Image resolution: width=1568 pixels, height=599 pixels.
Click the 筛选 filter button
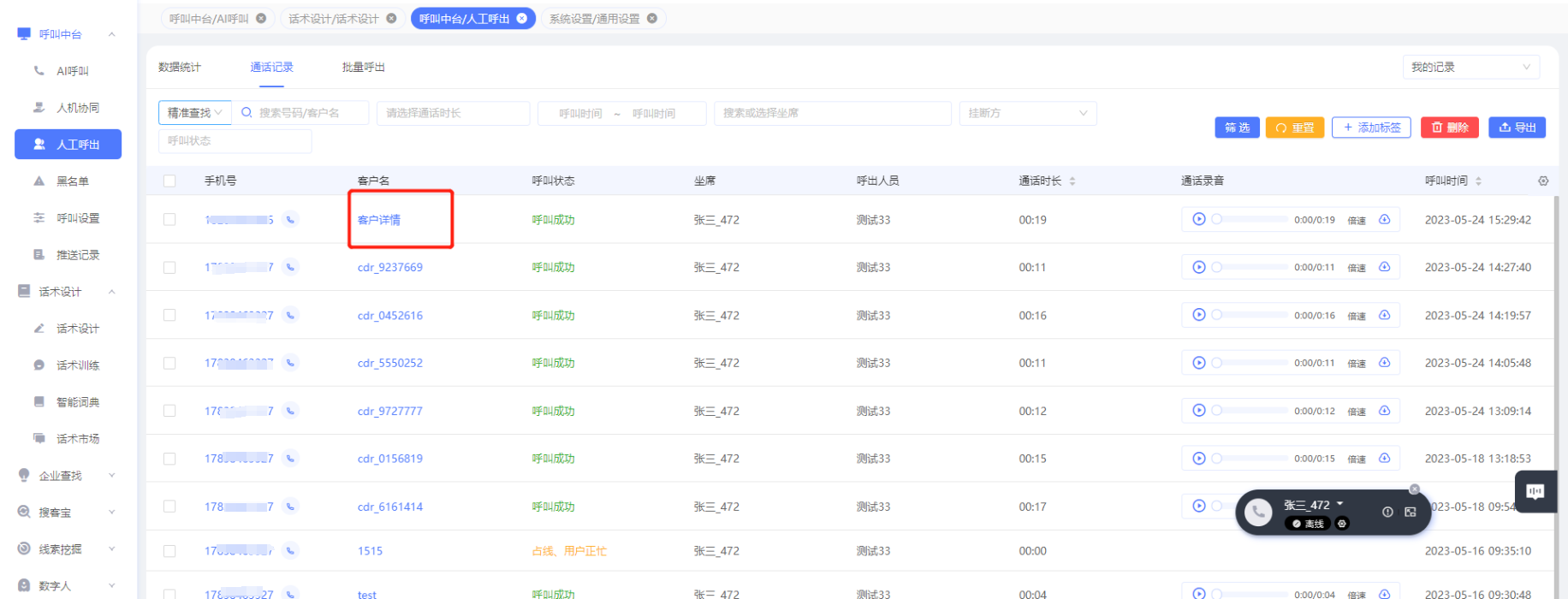(1237, 128)
